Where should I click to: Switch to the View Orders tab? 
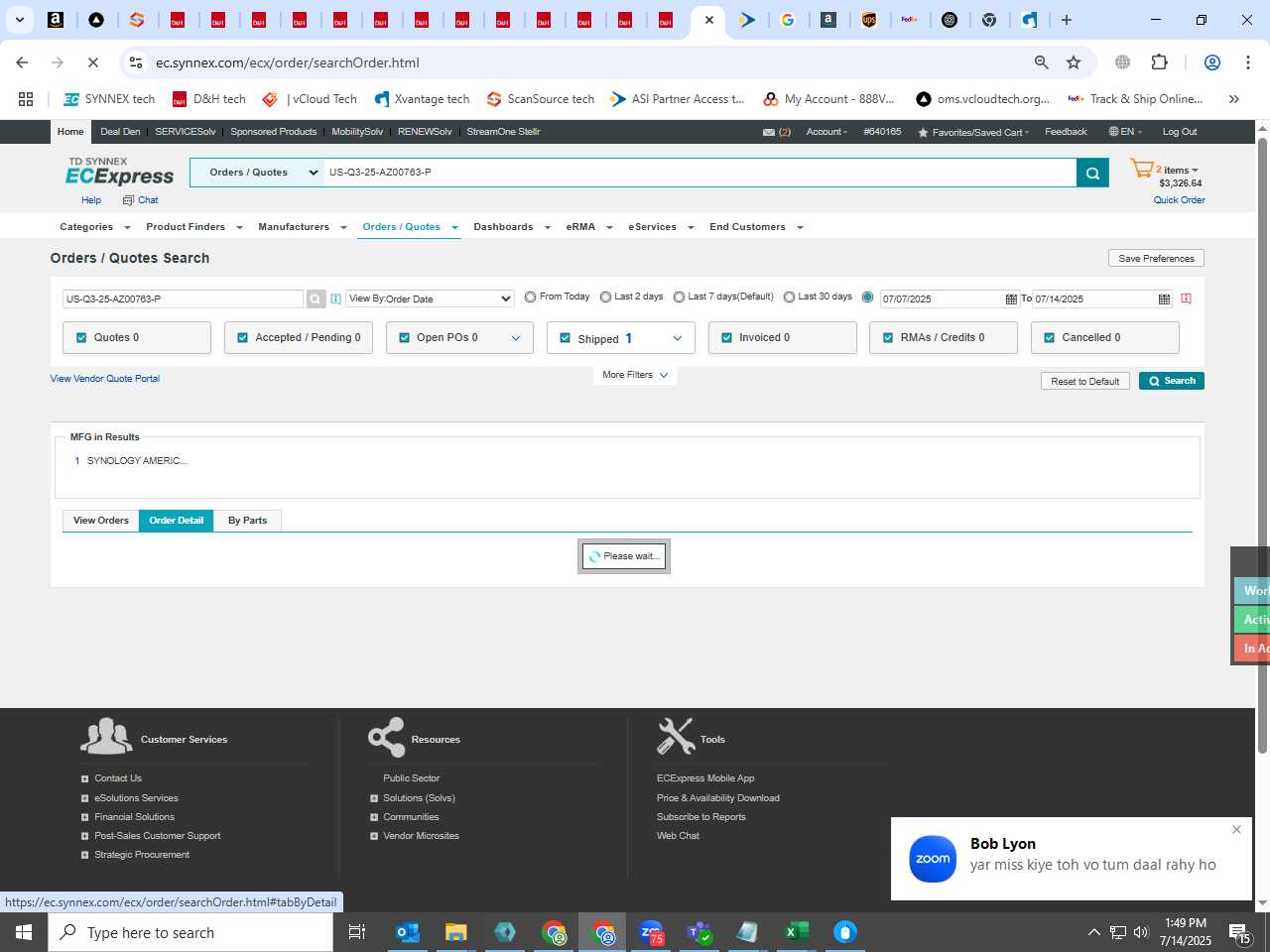[x=100, y=521]
